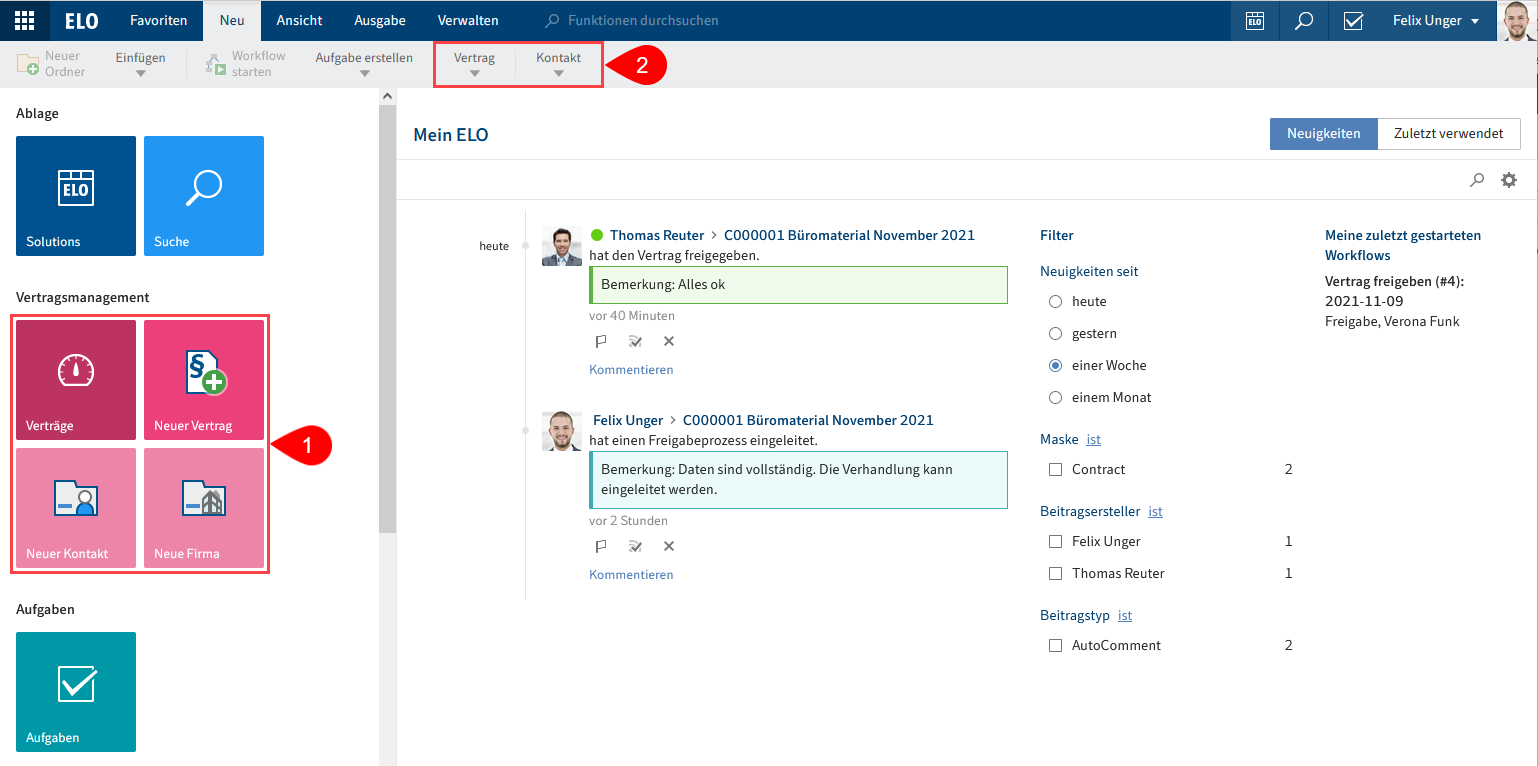Click Kommentieren under Thomas Reuter's post
Screen dimensions: 1538x766
coord(631,369)
